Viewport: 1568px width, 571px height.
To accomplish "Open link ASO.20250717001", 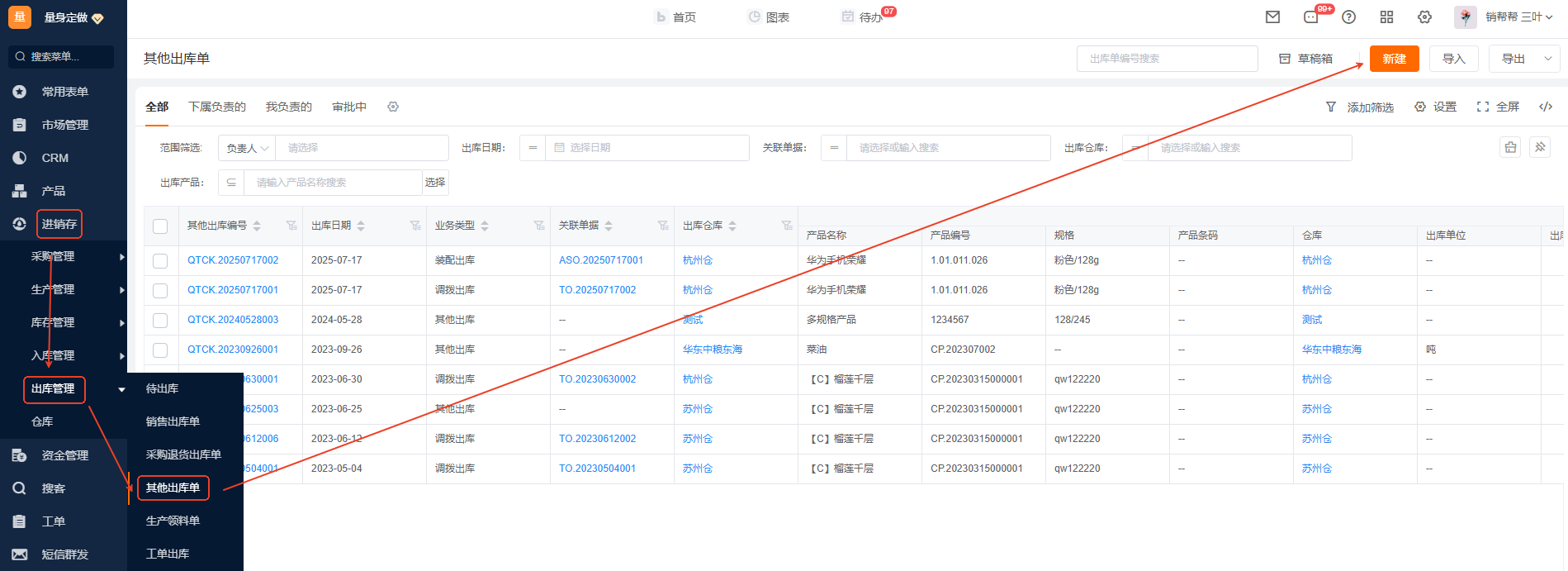I will pyautogui.click(x=601, y=260).
